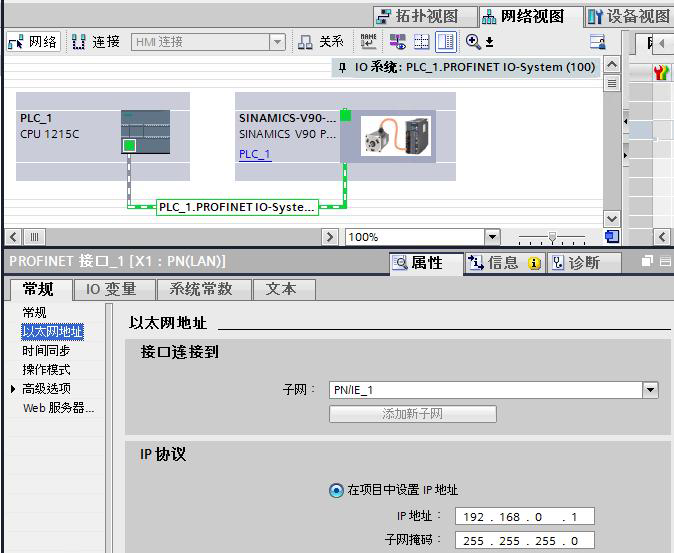Click the IO system PLC_1.PROFINET IO-System (100) label
The width and height of the screenshot is (674, 553).
475,67
